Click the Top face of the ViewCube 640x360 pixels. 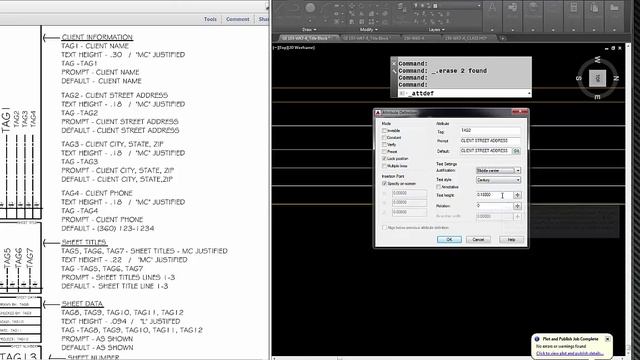click(598, 78)
